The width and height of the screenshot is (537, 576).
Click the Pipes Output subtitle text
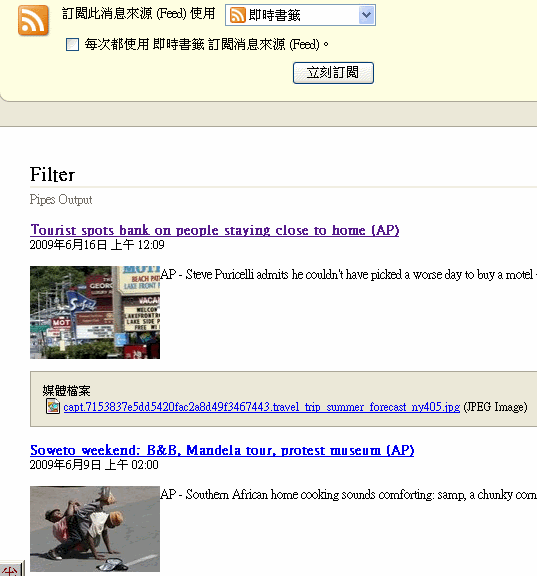coord(61,199)
